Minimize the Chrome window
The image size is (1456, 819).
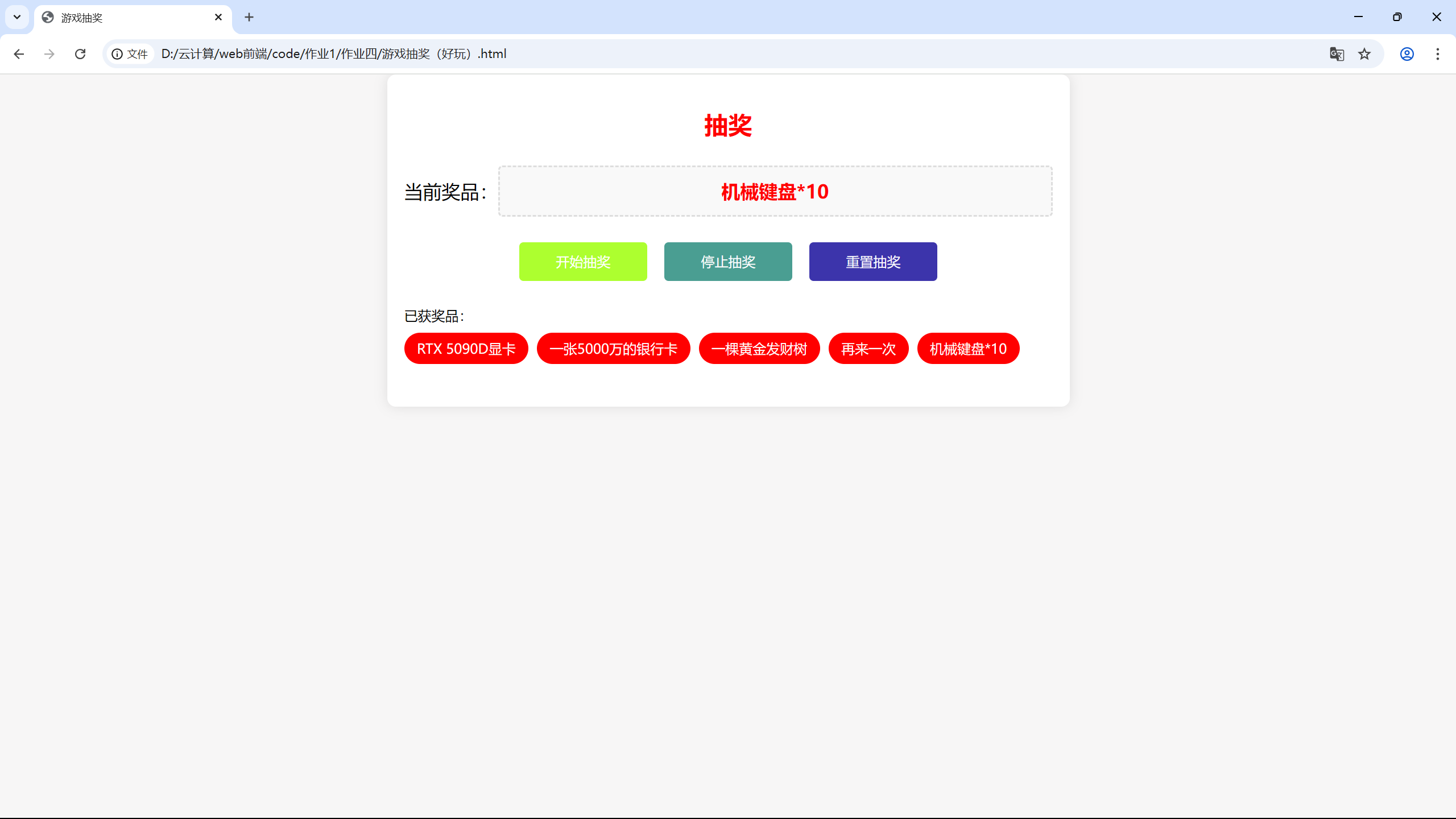pos(1359,17)
